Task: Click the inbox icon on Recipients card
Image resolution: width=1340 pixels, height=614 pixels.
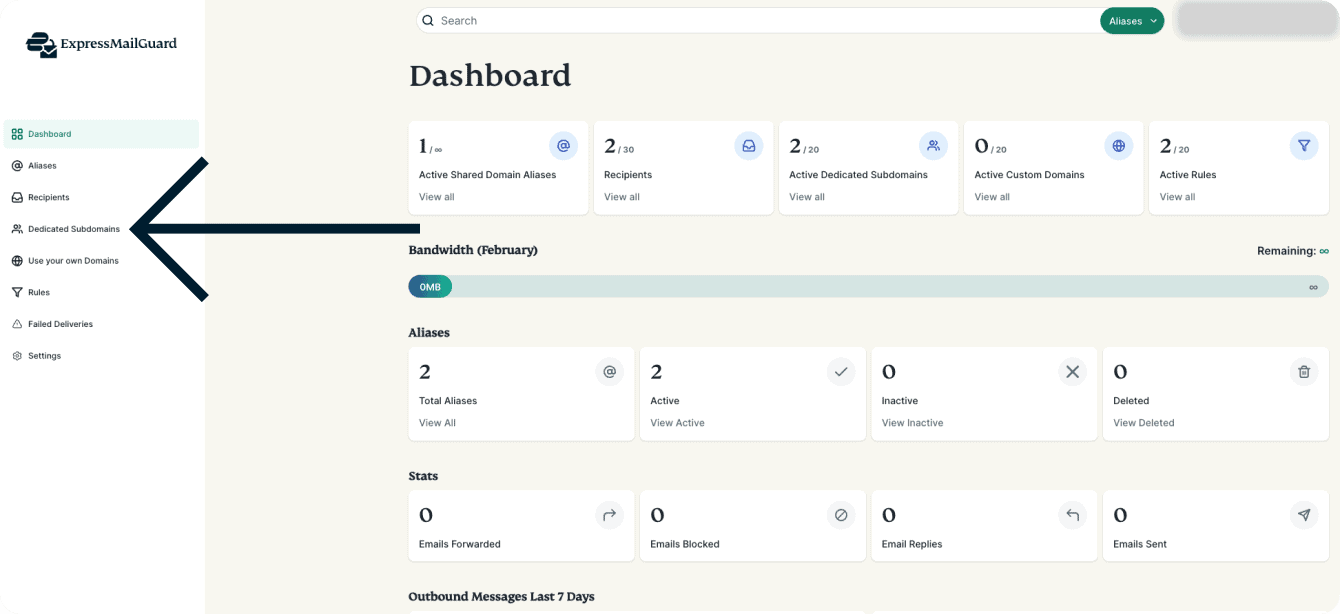Action: coord(748,146)
